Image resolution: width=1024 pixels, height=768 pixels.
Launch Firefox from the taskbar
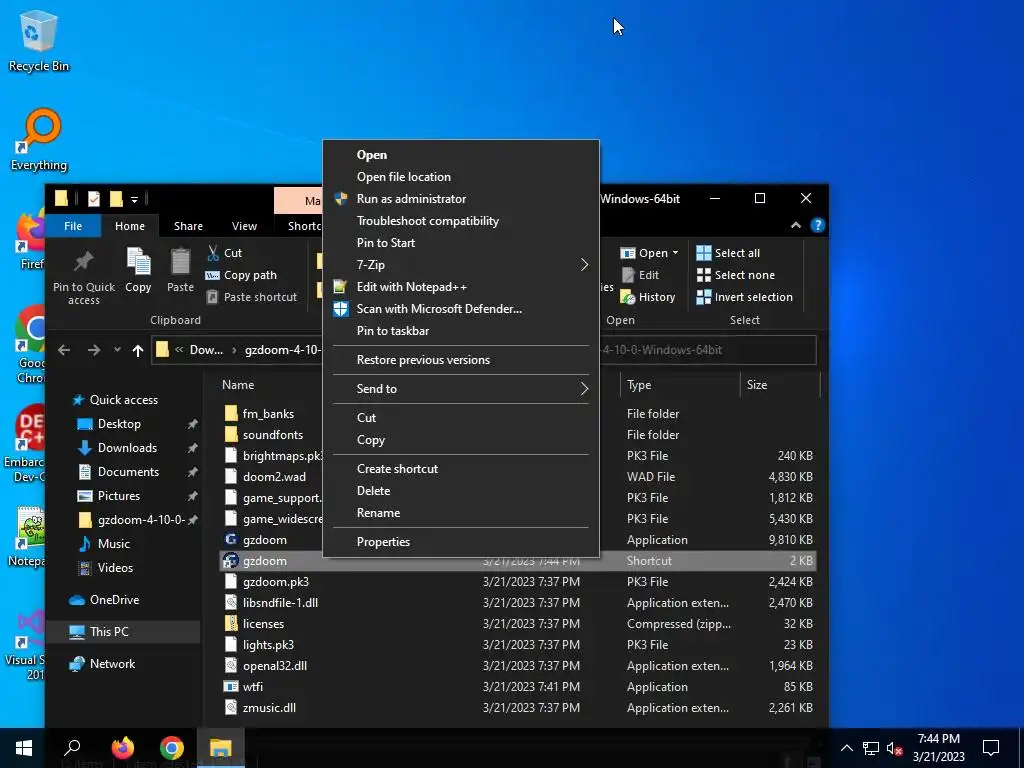[122, 748]
